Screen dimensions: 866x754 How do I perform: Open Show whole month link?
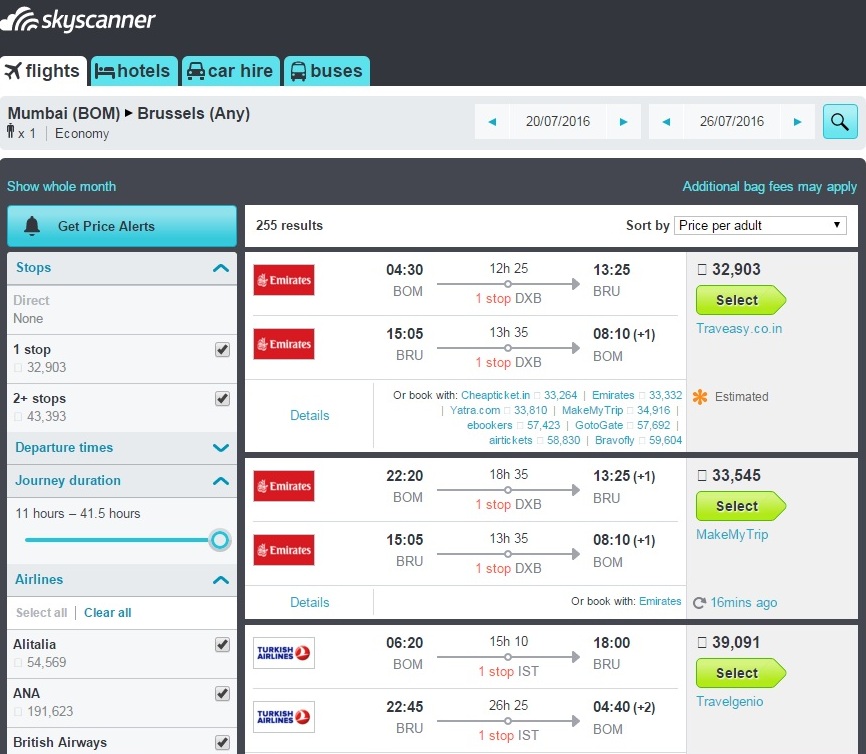(61, 187)
